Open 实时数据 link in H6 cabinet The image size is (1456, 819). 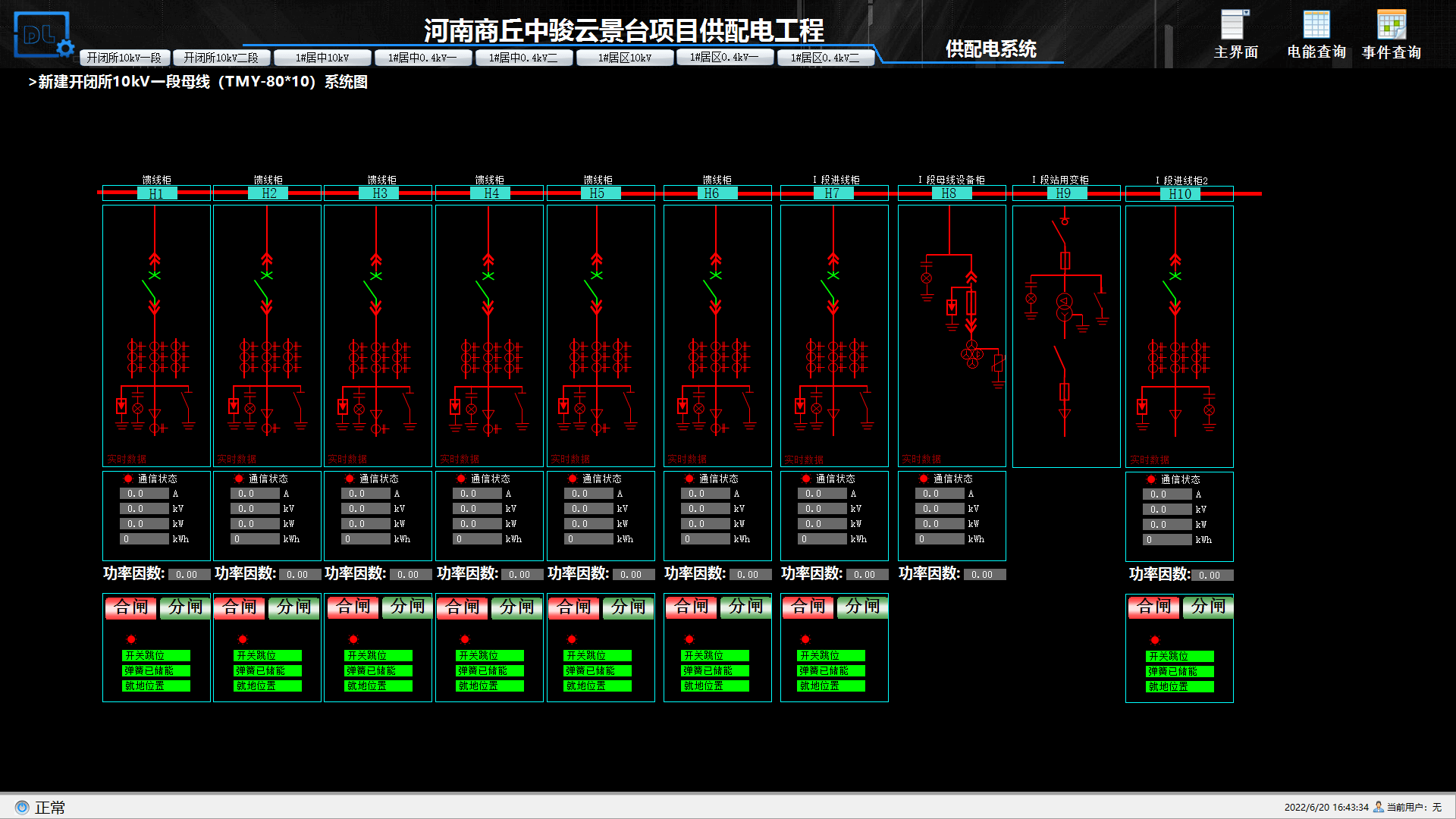[x=686, y=459]
